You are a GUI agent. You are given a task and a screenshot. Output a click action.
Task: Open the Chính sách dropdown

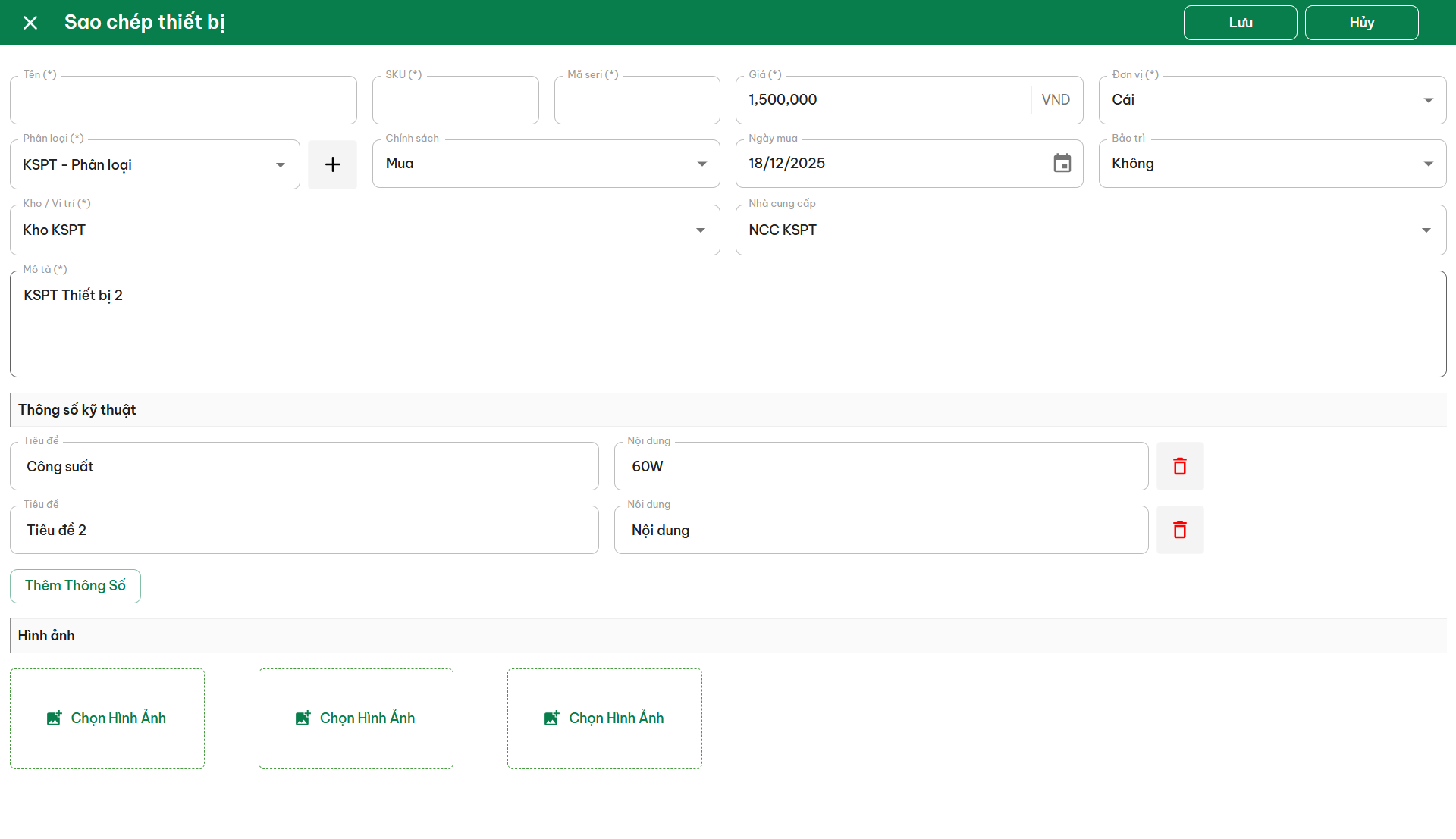[x=701, y=164]
